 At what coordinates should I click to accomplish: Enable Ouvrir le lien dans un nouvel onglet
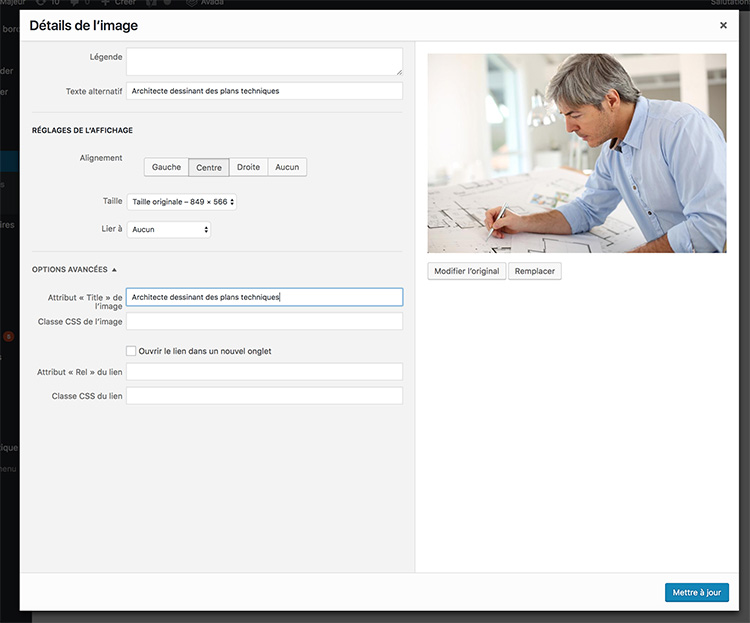(131, 351)
